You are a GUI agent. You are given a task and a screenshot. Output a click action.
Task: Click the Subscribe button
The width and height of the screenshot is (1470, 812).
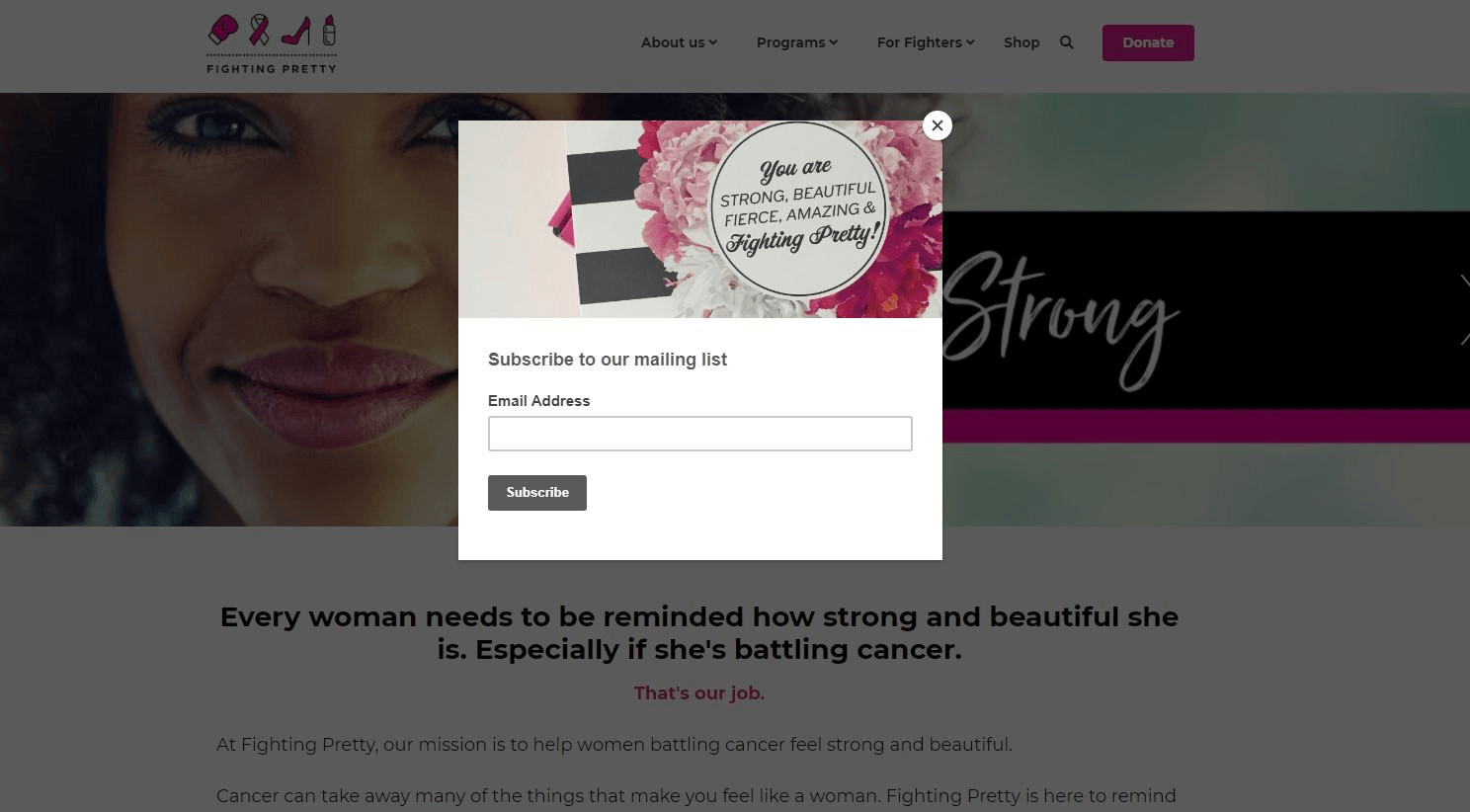click(537, 493)
